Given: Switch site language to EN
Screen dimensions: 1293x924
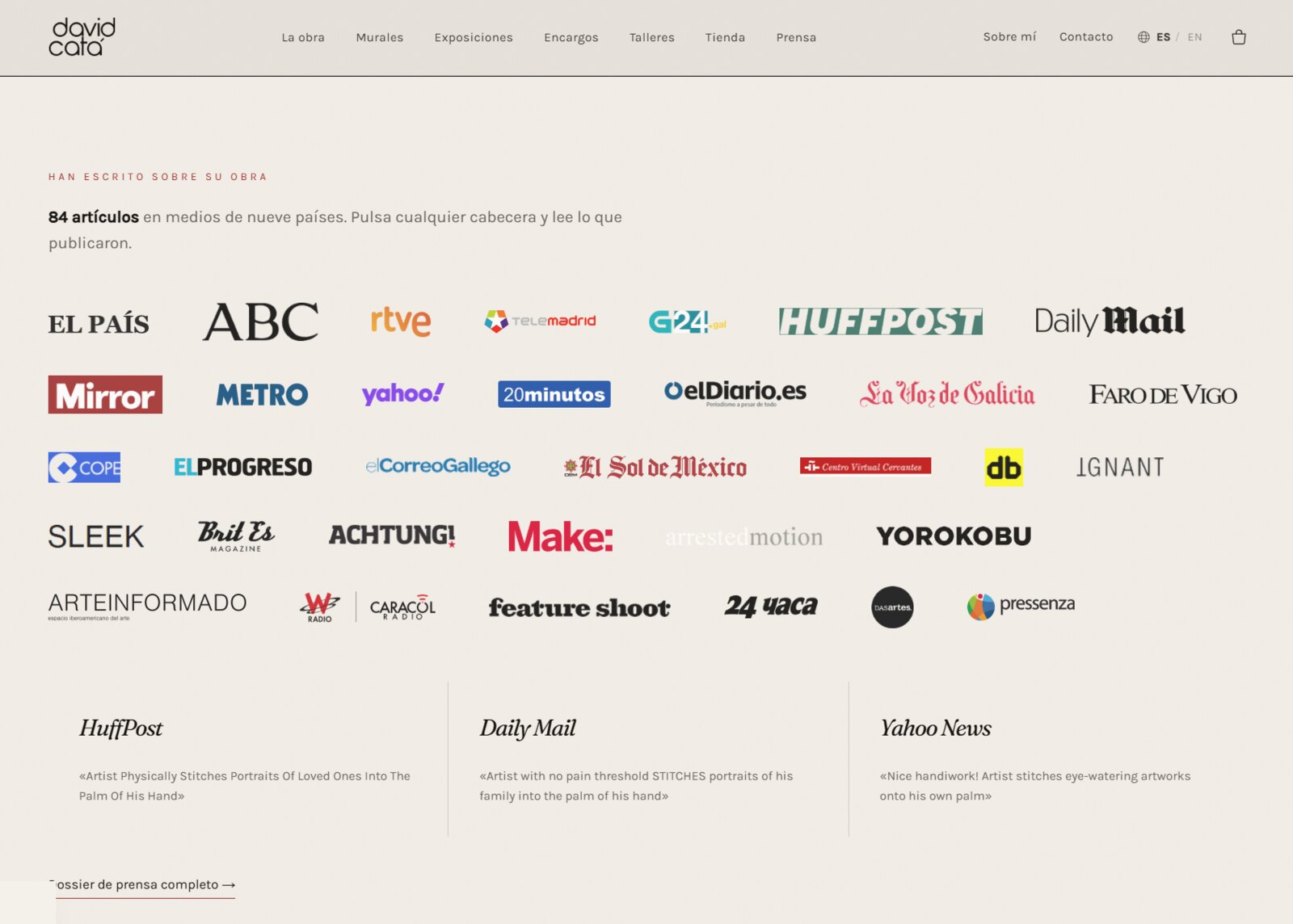Looking at the screenshot, I should click(x=1195, y=37).
